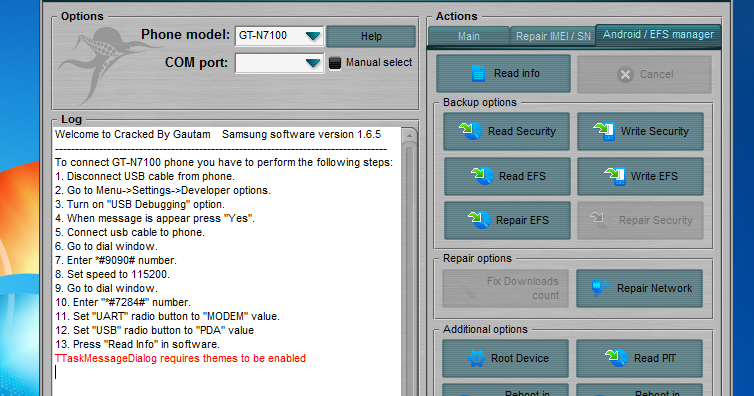Image resolution: width=754 pixels, height=396 pixels.
Task: Open the Help button
Action: (x=371, y=36)
